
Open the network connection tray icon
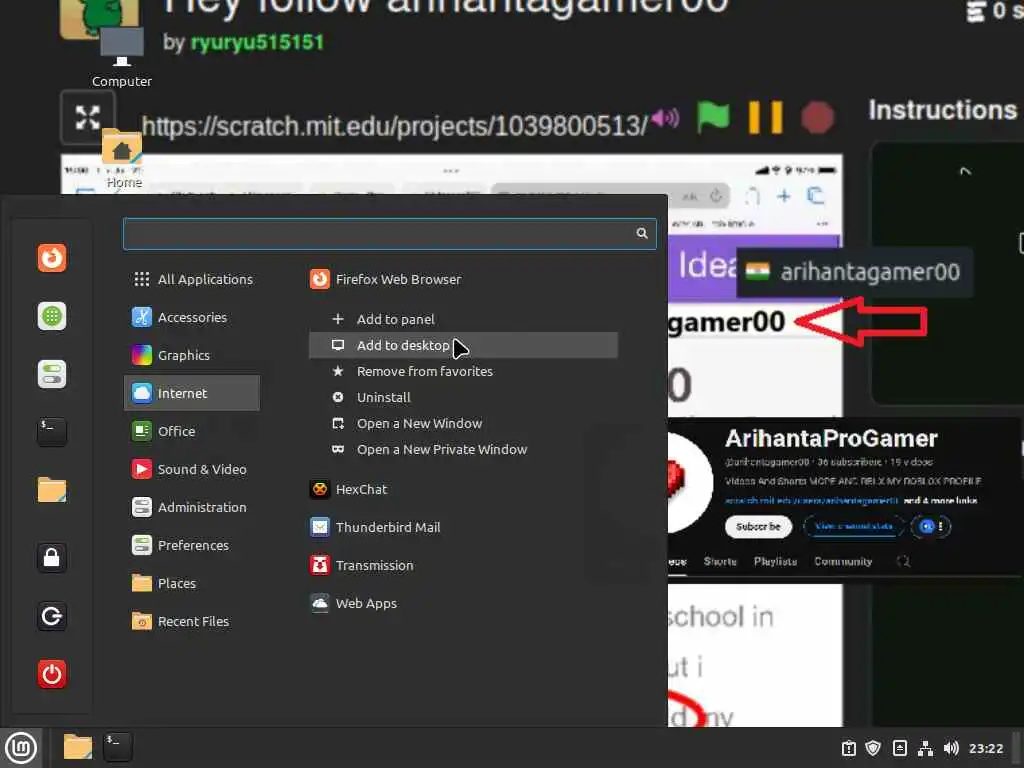pyautogui.click(x=925, y=748)
